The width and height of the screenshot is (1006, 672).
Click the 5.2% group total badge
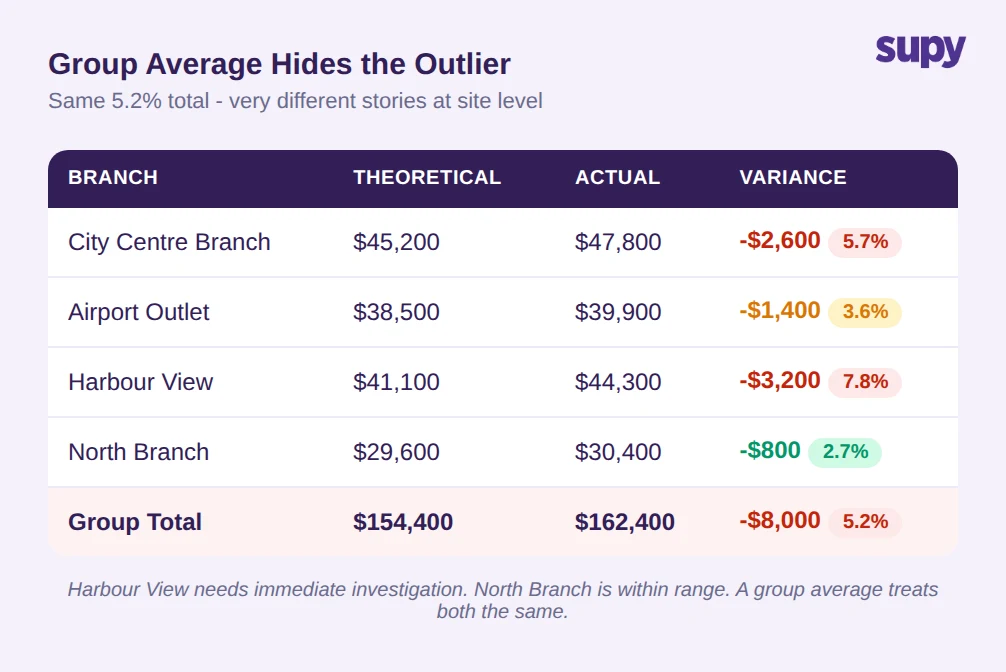coord(865,522)
